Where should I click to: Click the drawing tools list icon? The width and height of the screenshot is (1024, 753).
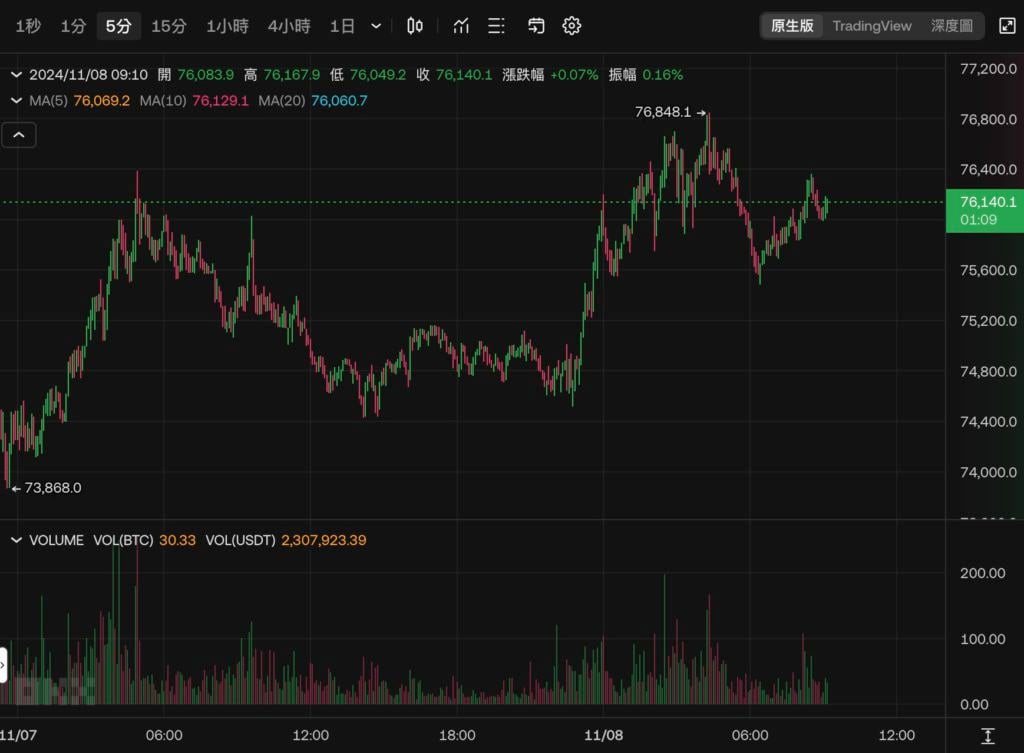coord(497,26)
